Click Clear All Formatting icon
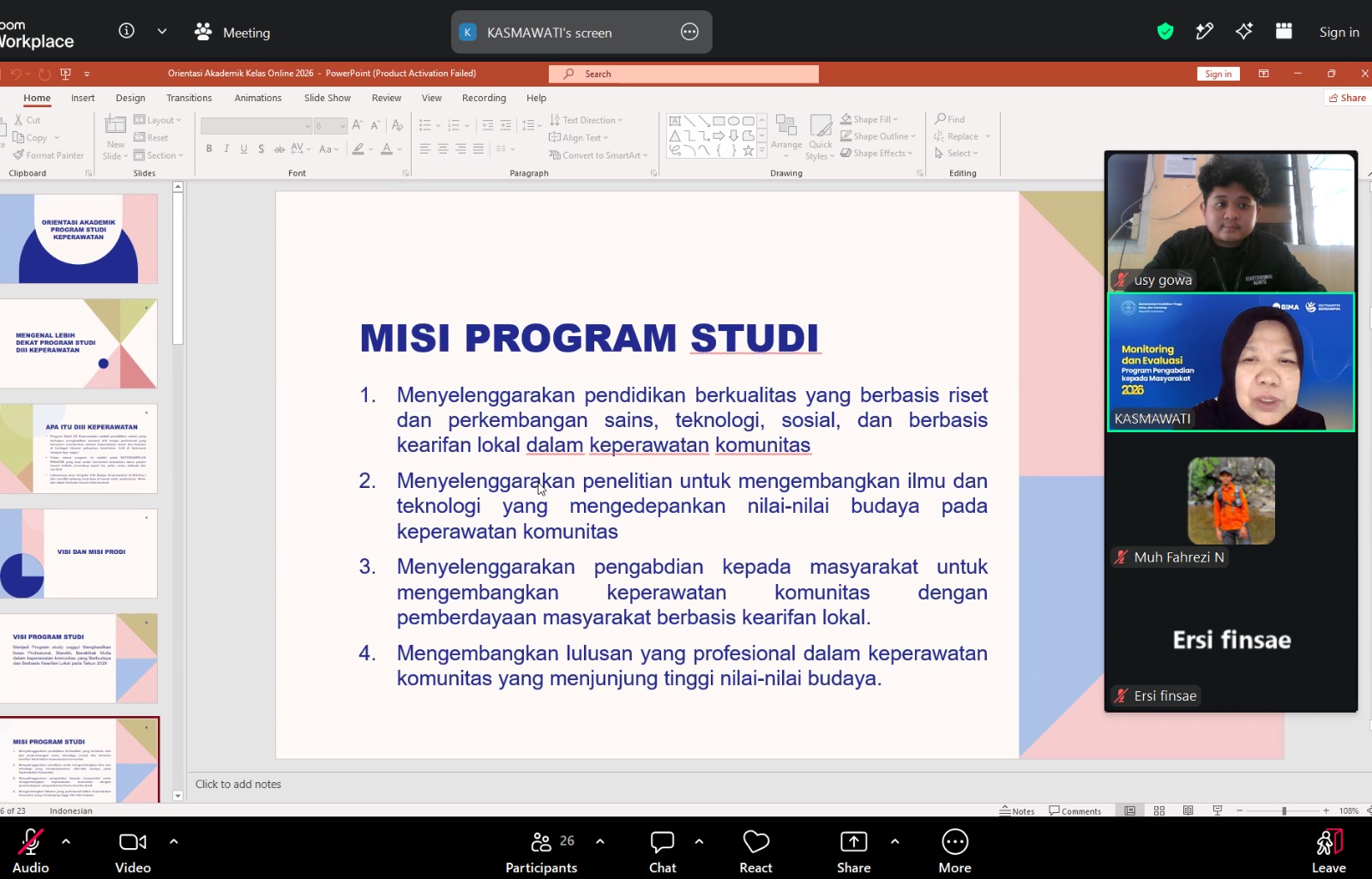The image size is (1372, 879). pos(397,125)
